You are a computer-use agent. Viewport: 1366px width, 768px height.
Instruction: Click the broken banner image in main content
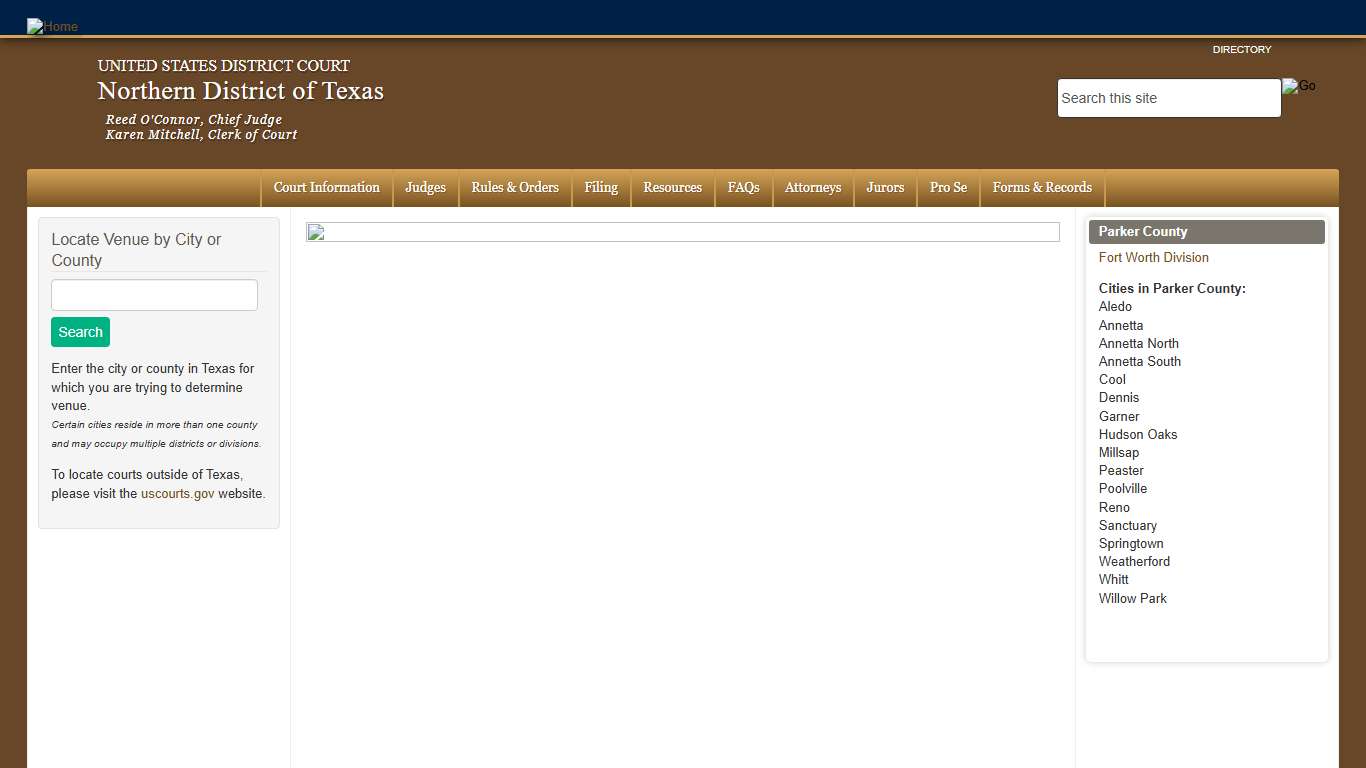click(x=682, y=232)
